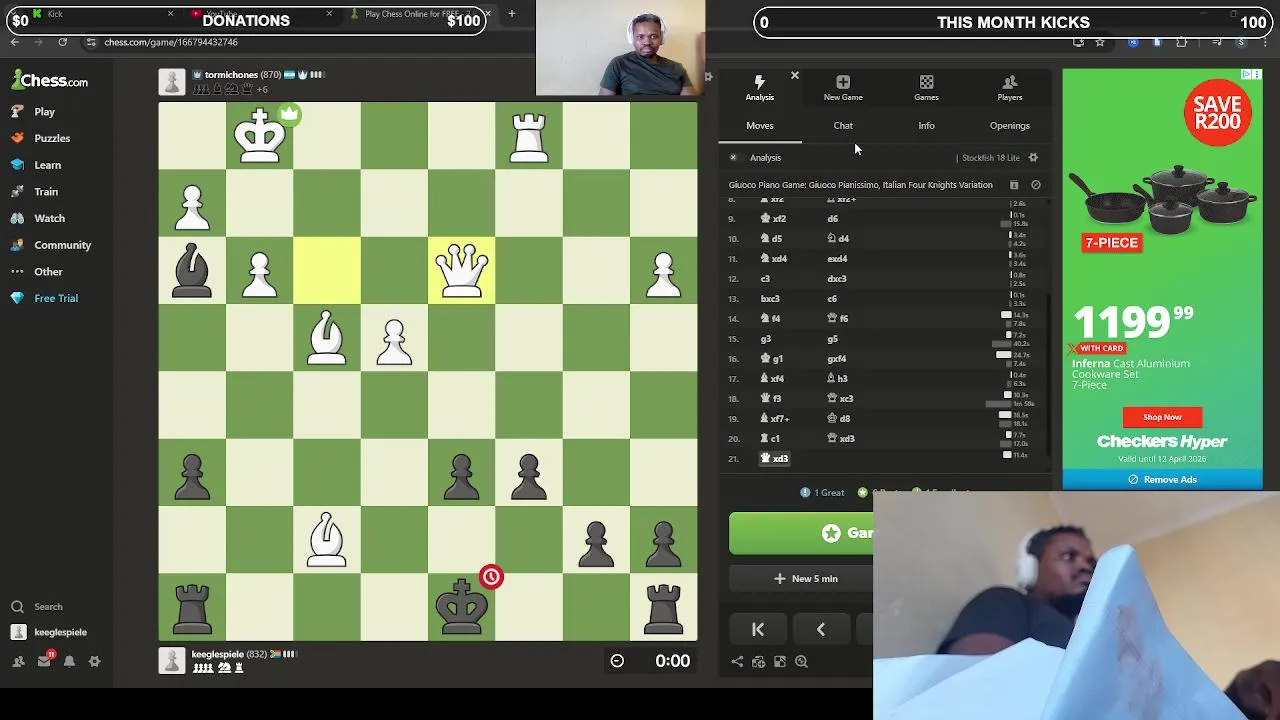
Task: Click the white queen on the board
Action: tap(462, 271)
